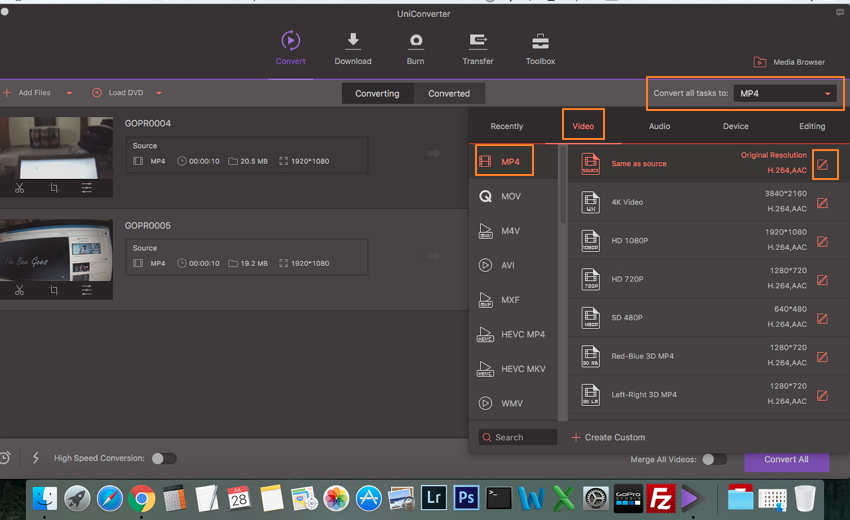Open the scheduler clock icon
This screenshot has width=850, height=520.
[5, 458]
